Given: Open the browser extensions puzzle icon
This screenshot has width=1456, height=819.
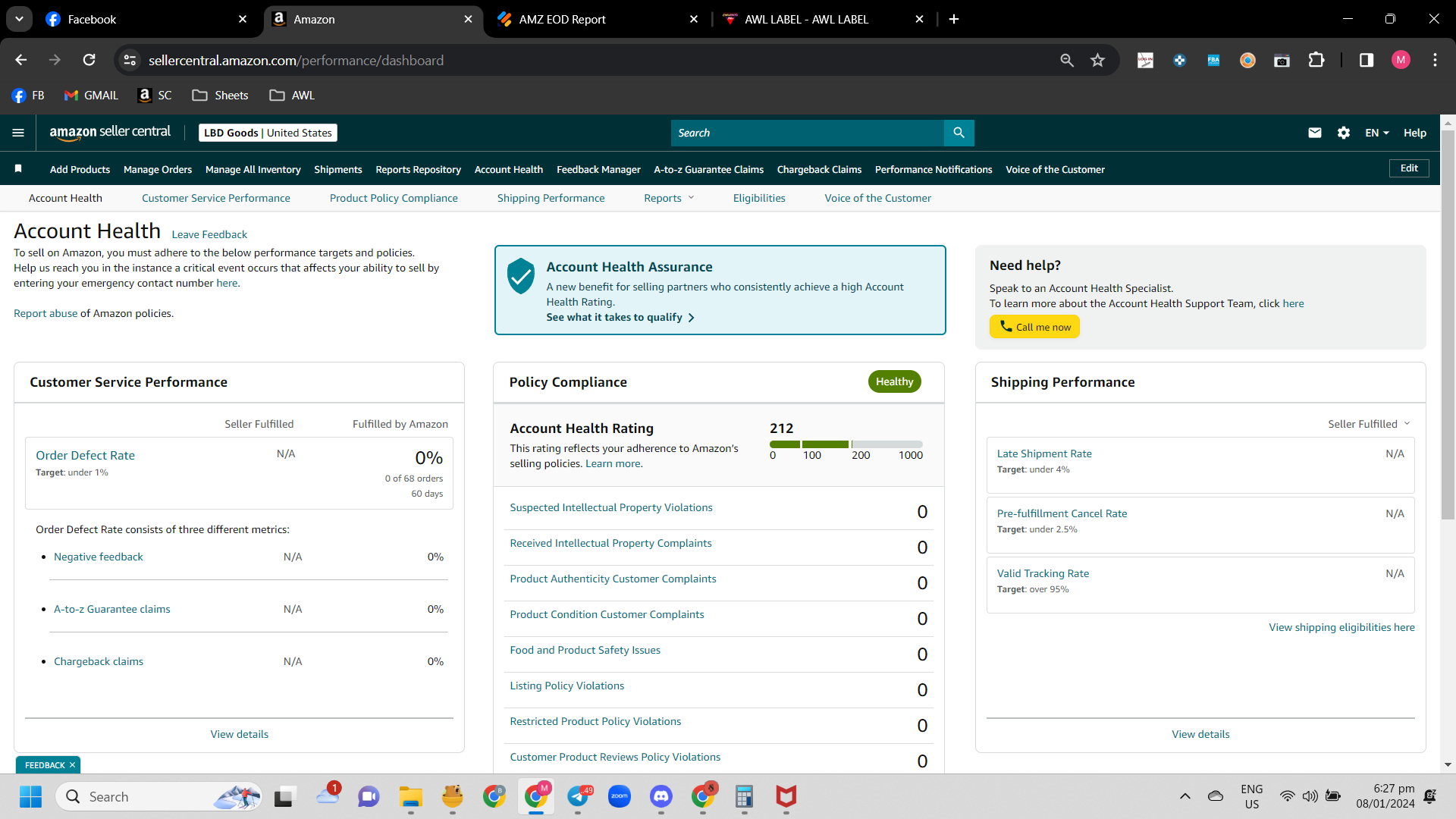Looking at the screenshot, I should (x=1316, y=60).
